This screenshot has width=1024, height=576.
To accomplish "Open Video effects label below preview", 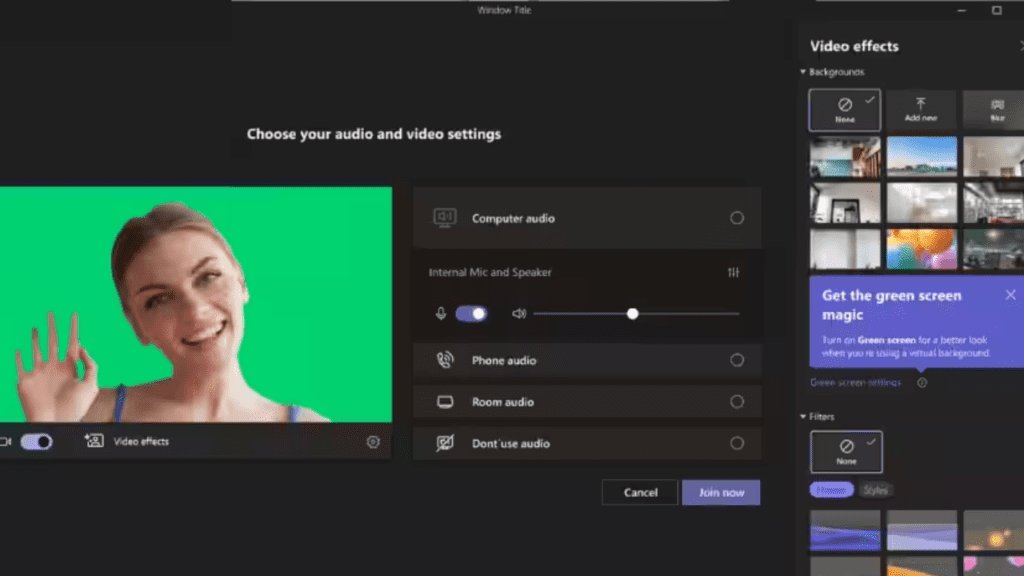I will coord(141,441).
